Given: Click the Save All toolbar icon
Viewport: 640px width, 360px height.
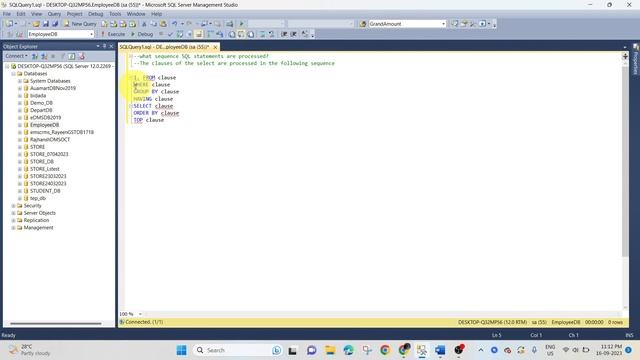Looking at the screenshot, I should [x=55, y=24].
